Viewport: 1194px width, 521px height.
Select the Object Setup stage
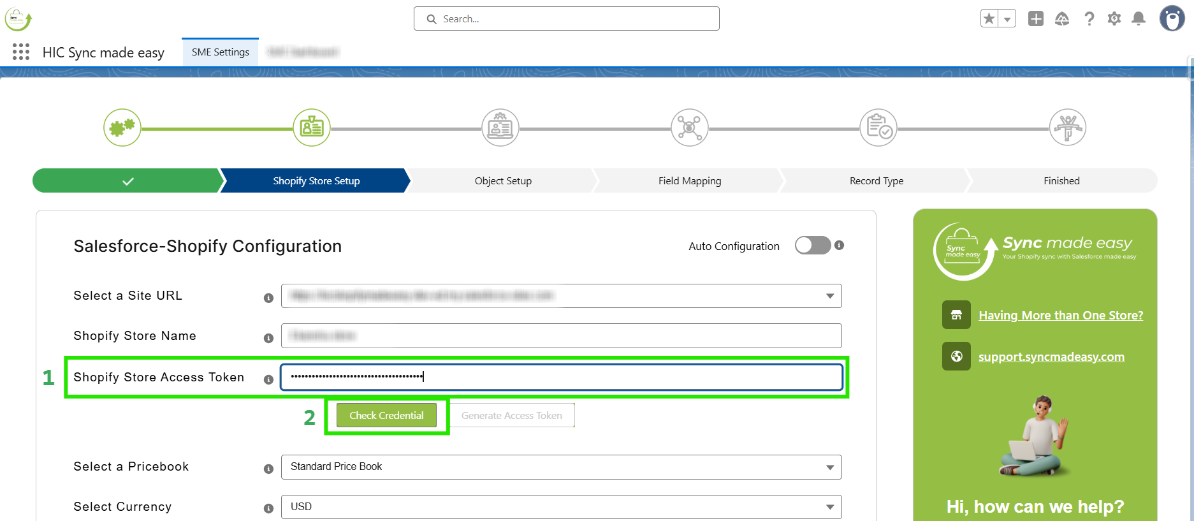(x=503, y=181)
